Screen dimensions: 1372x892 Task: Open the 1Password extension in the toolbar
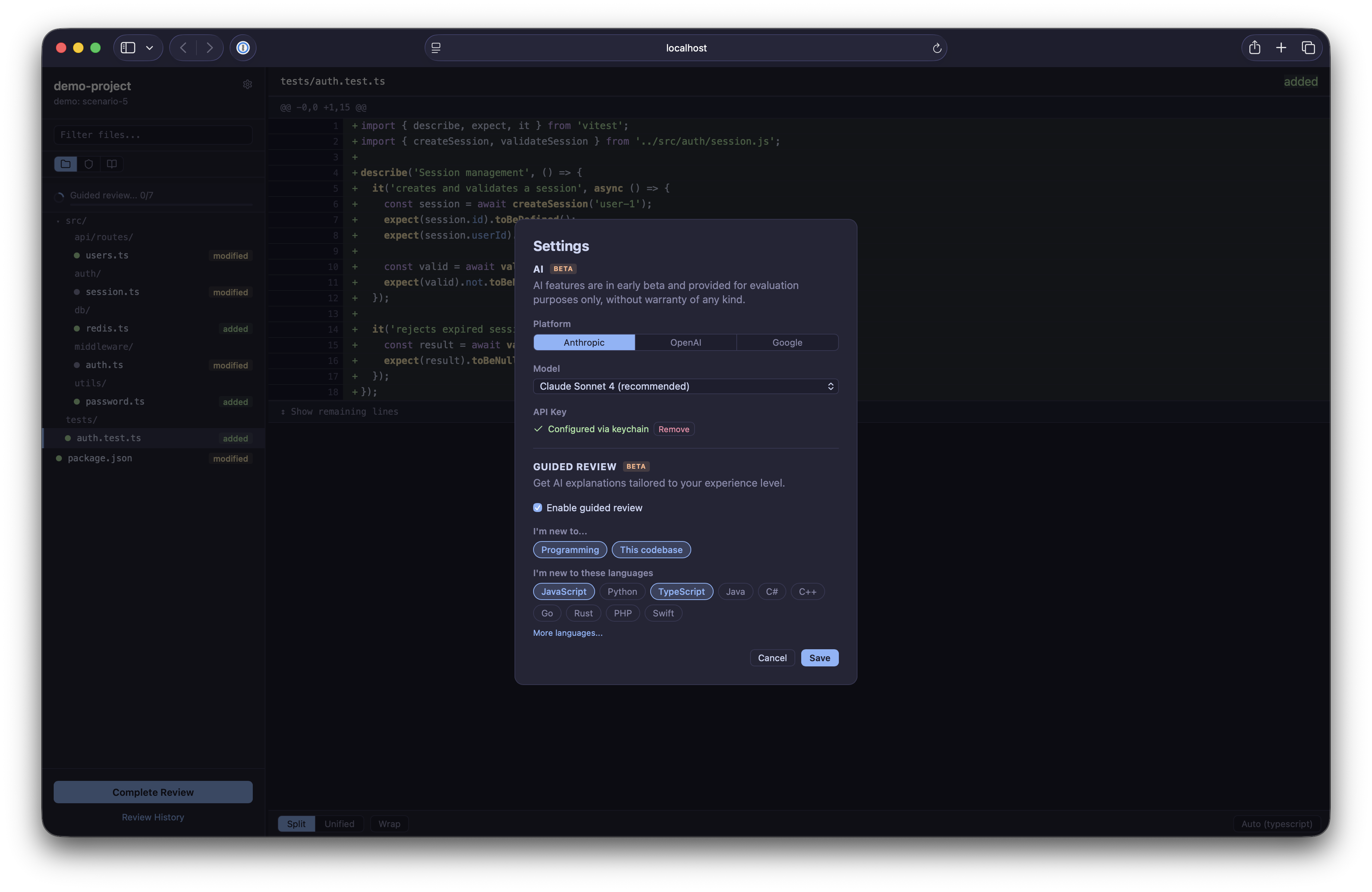[243, 48]
